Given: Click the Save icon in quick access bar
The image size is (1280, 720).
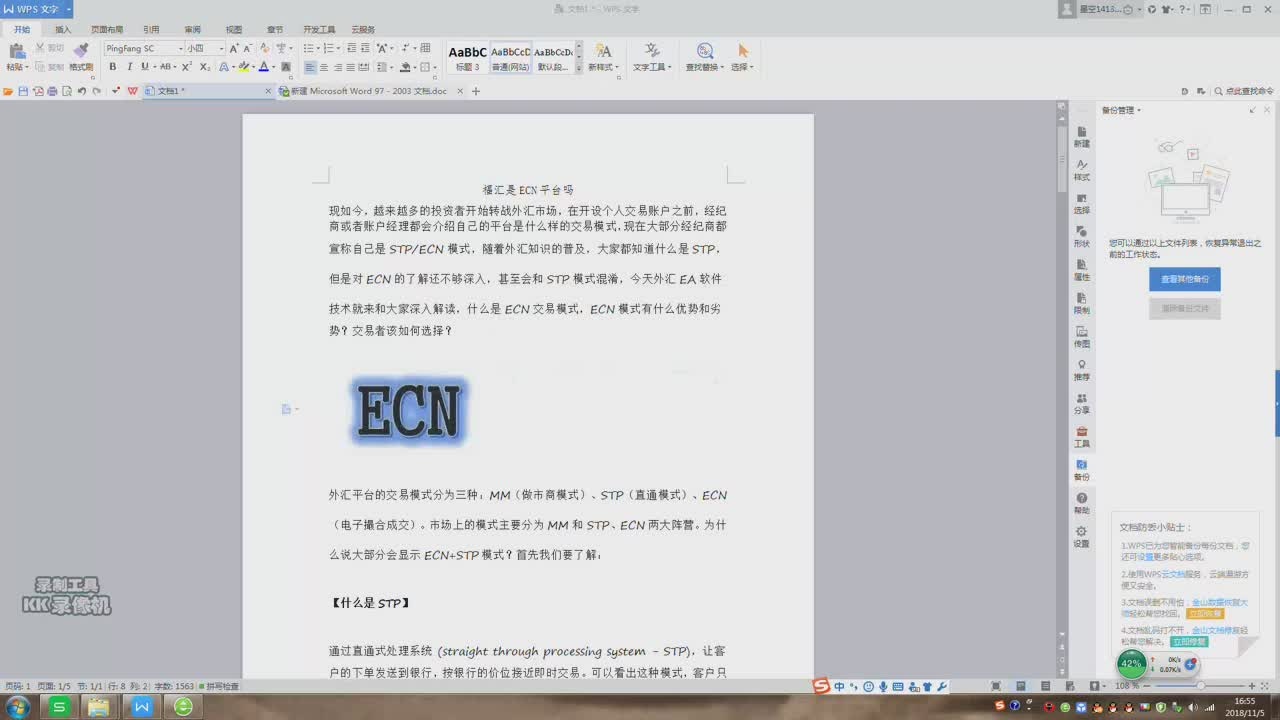Looking at the screenshot, I should [x=23, y=91].
